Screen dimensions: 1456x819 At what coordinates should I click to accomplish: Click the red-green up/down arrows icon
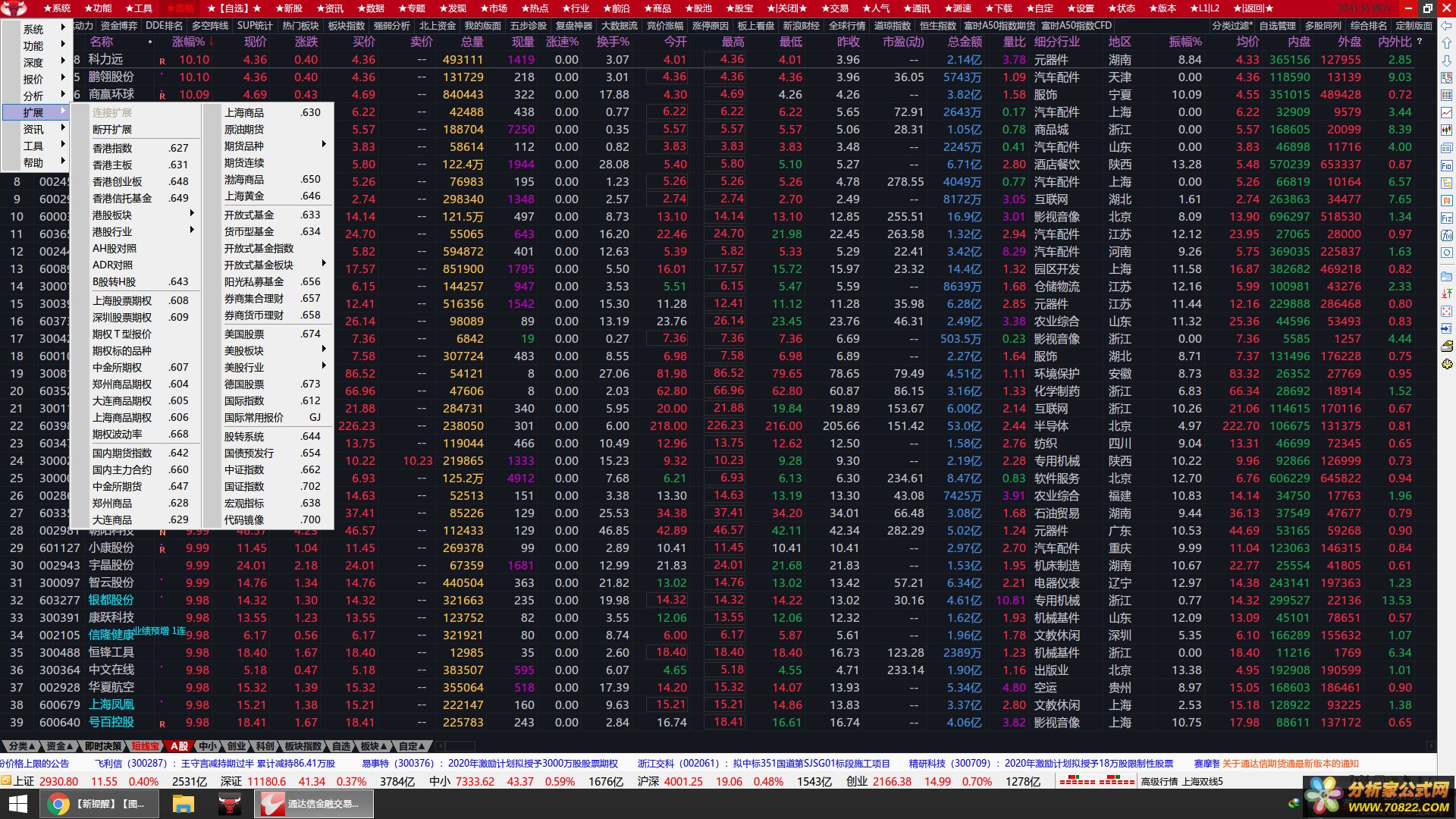coord(1447,293)
